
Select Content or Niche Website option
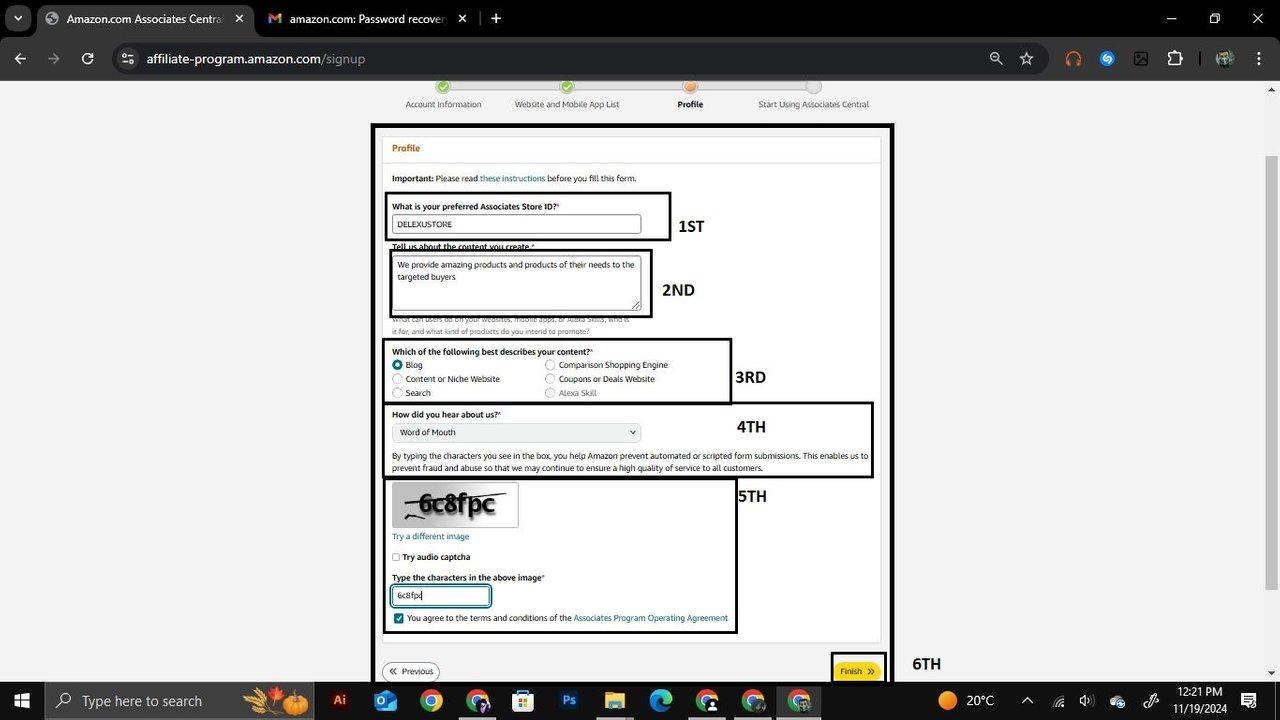click(397, 379)
